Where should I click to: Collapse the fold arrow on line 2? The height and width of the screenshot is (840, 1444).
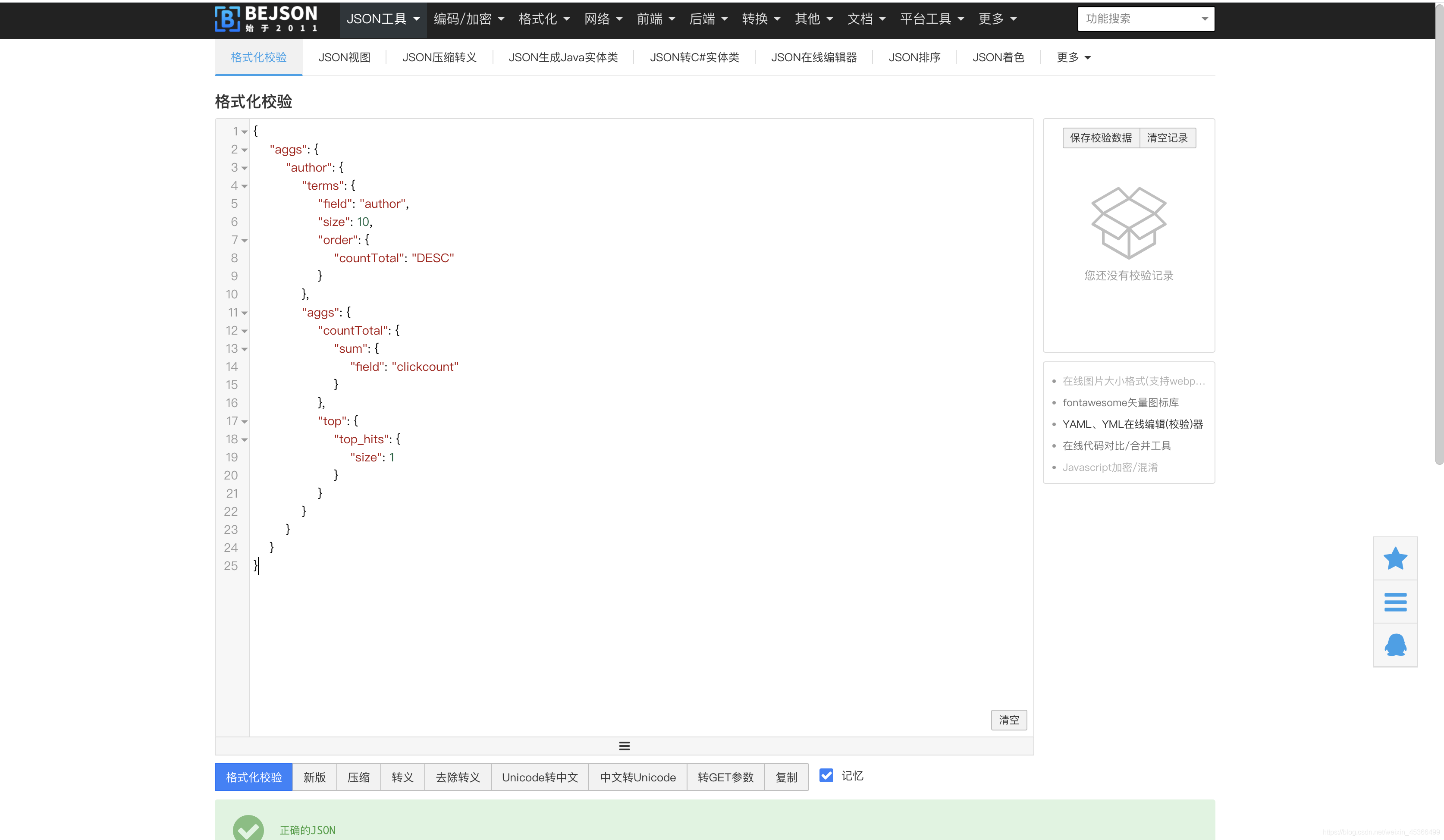click(245, 150)
